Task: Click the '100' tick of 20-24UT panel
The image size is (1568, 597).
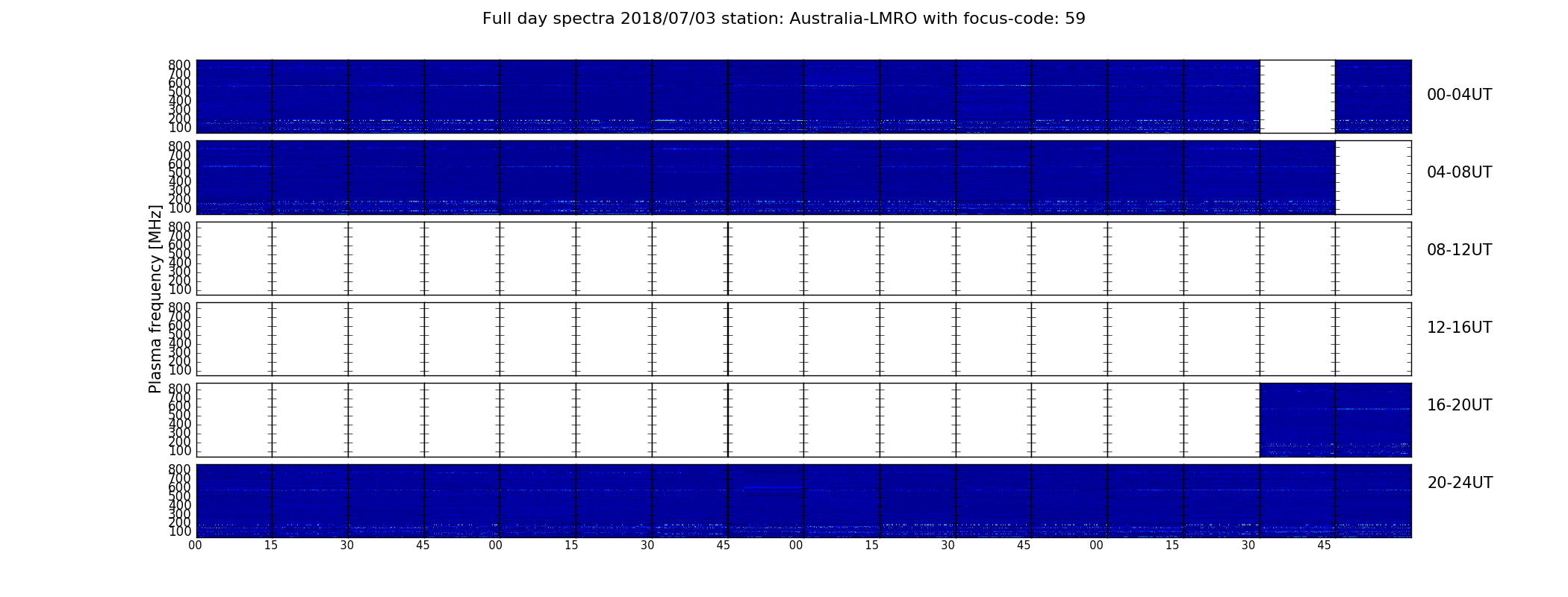Action: point(179,532)
